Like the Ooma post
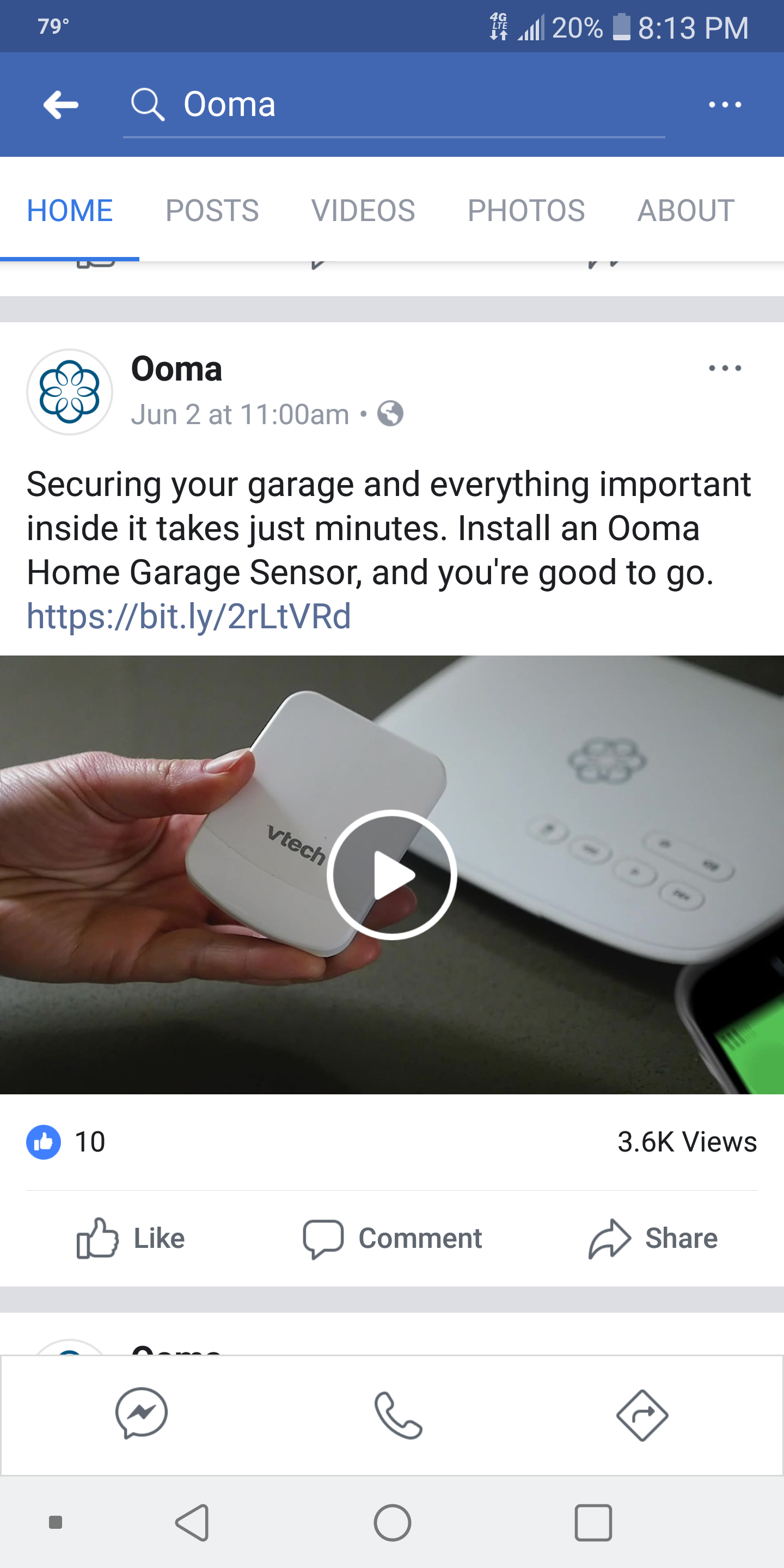784x1568 pixels. [x=130, y=1238]
